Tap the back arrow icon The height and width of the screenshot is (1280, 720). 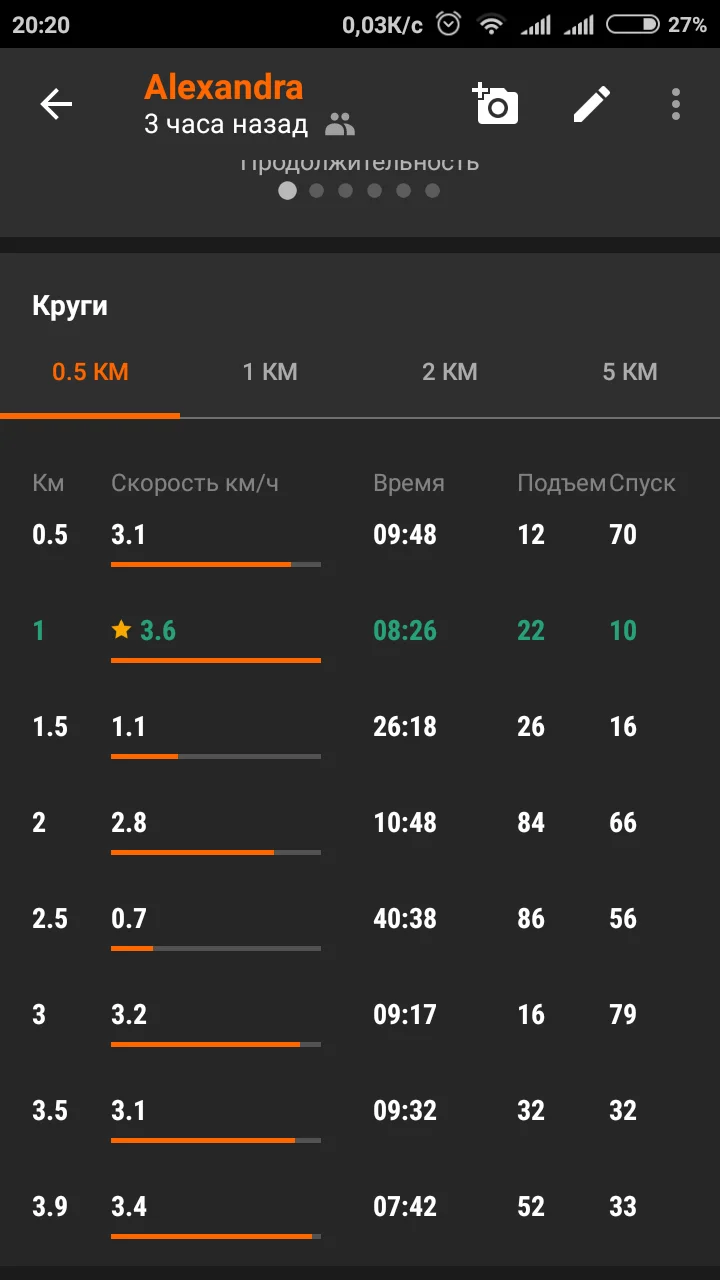(56, 104)
